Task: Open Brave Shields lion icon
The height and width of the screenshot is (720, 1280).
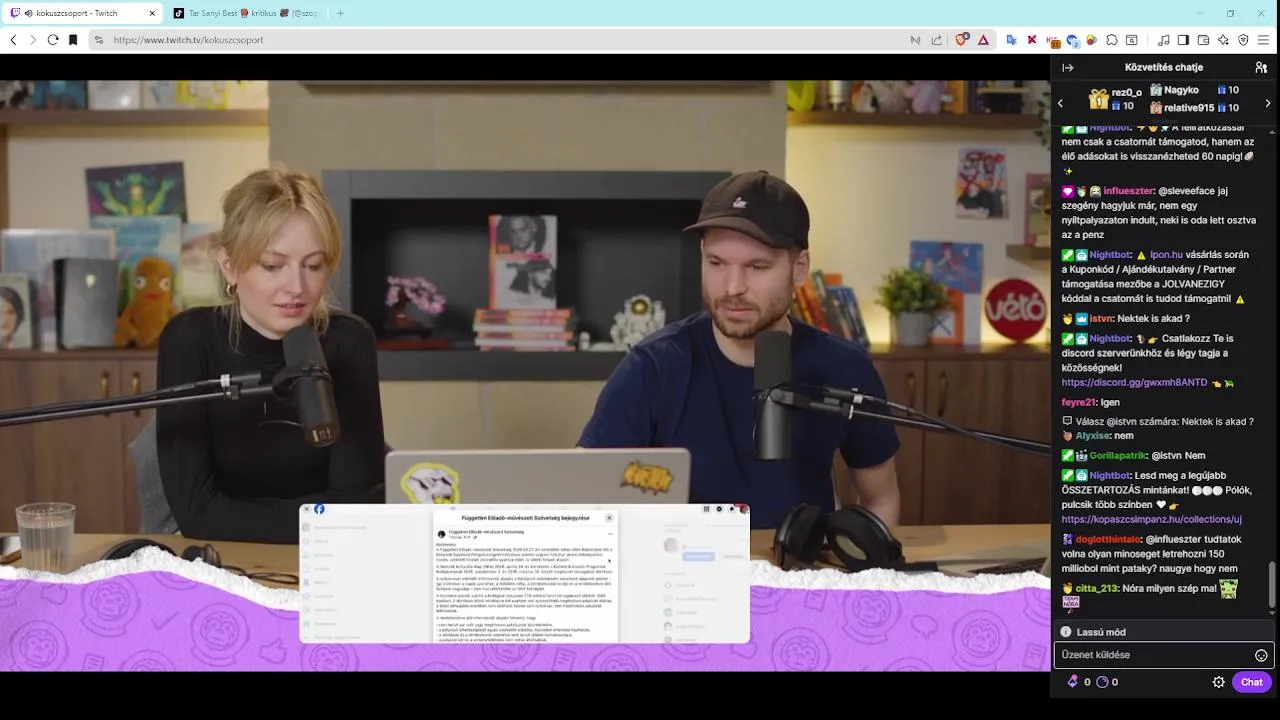Action: 962,40
